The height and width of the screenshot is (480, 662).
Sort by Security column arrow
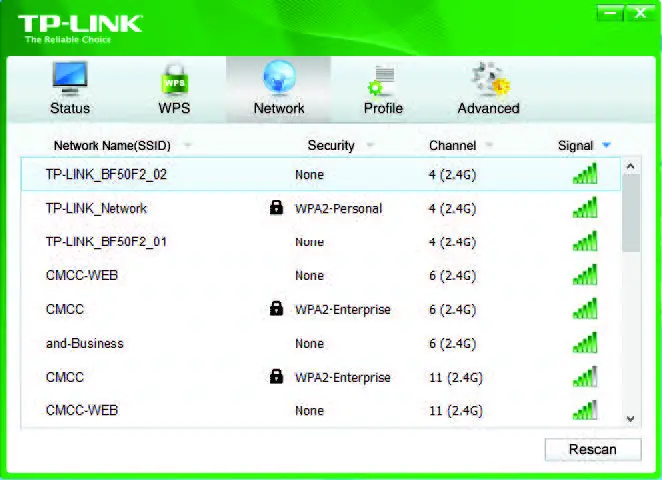370,145
